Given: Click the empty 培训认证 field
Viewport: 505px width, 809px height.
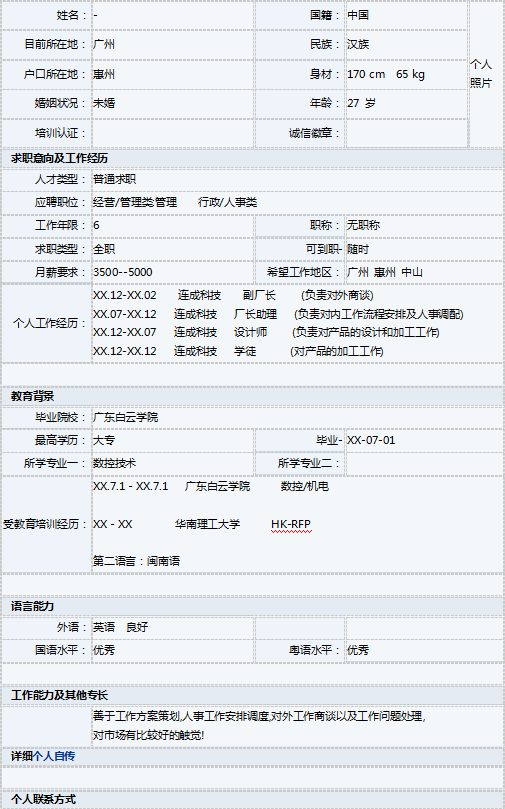Looking at the screenshot, I should tap(173, 133).
